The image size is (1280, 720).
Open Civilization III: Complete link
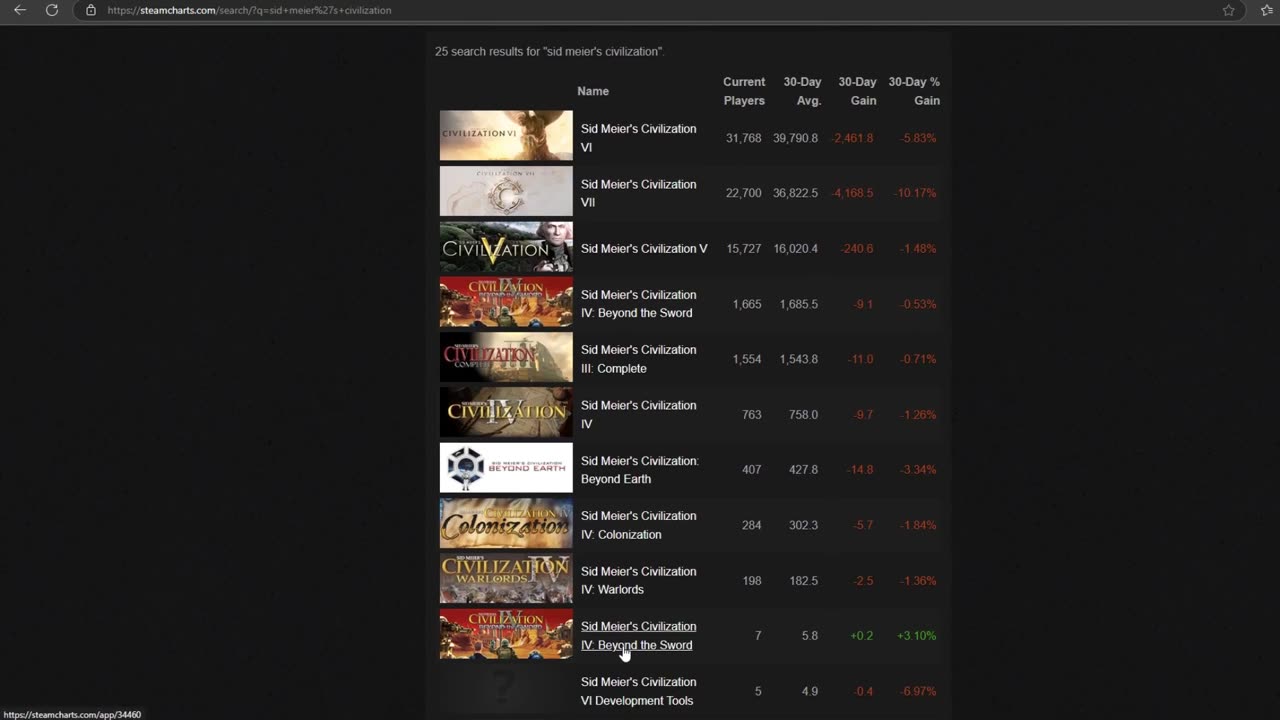pos(638,359)
